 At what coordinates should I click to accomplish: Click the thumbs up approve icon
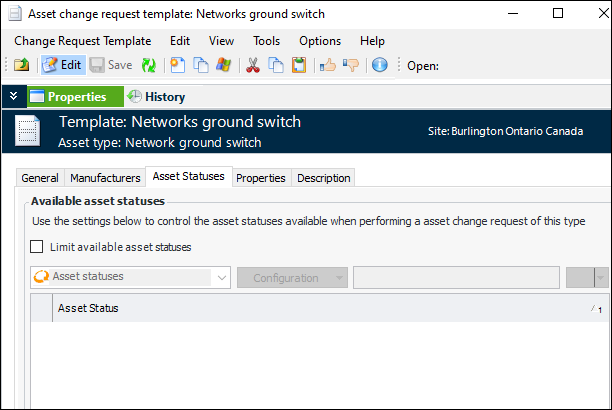(x=327, y=66)
